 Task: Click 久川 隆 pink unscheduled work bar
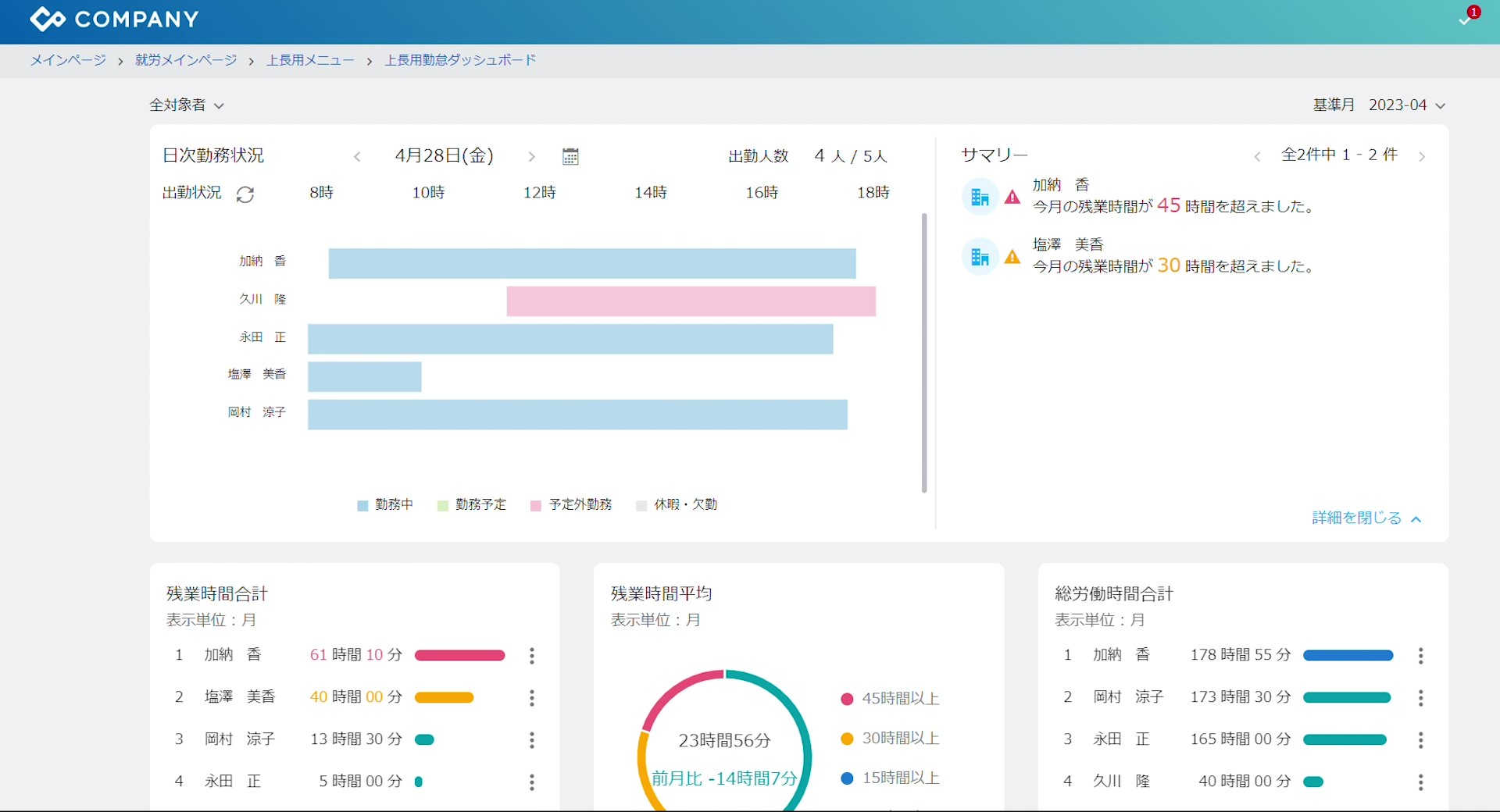pos(691,301)
